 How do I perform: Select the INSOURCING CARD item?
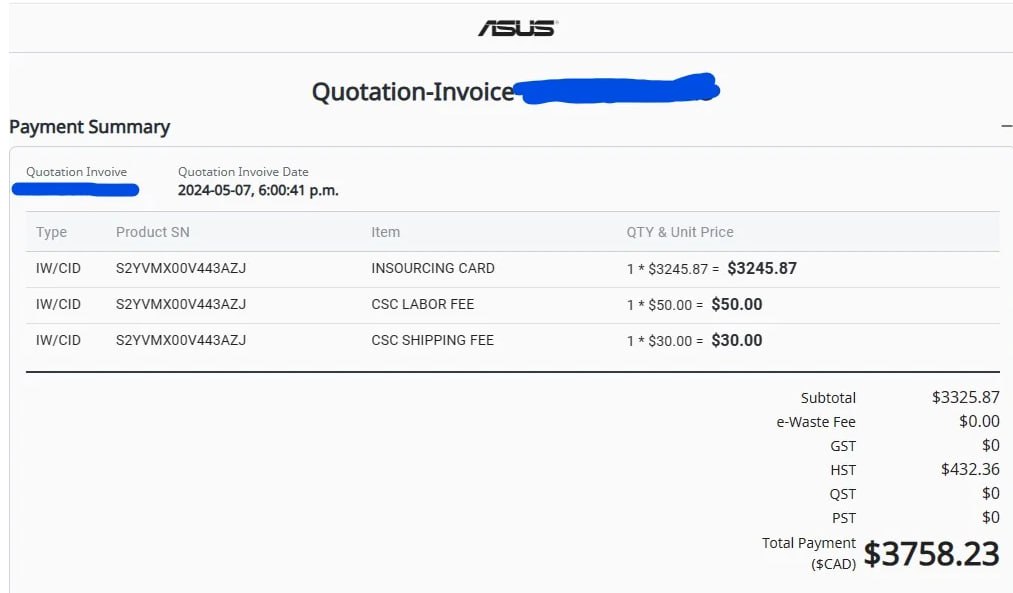[x=433, y=268]
